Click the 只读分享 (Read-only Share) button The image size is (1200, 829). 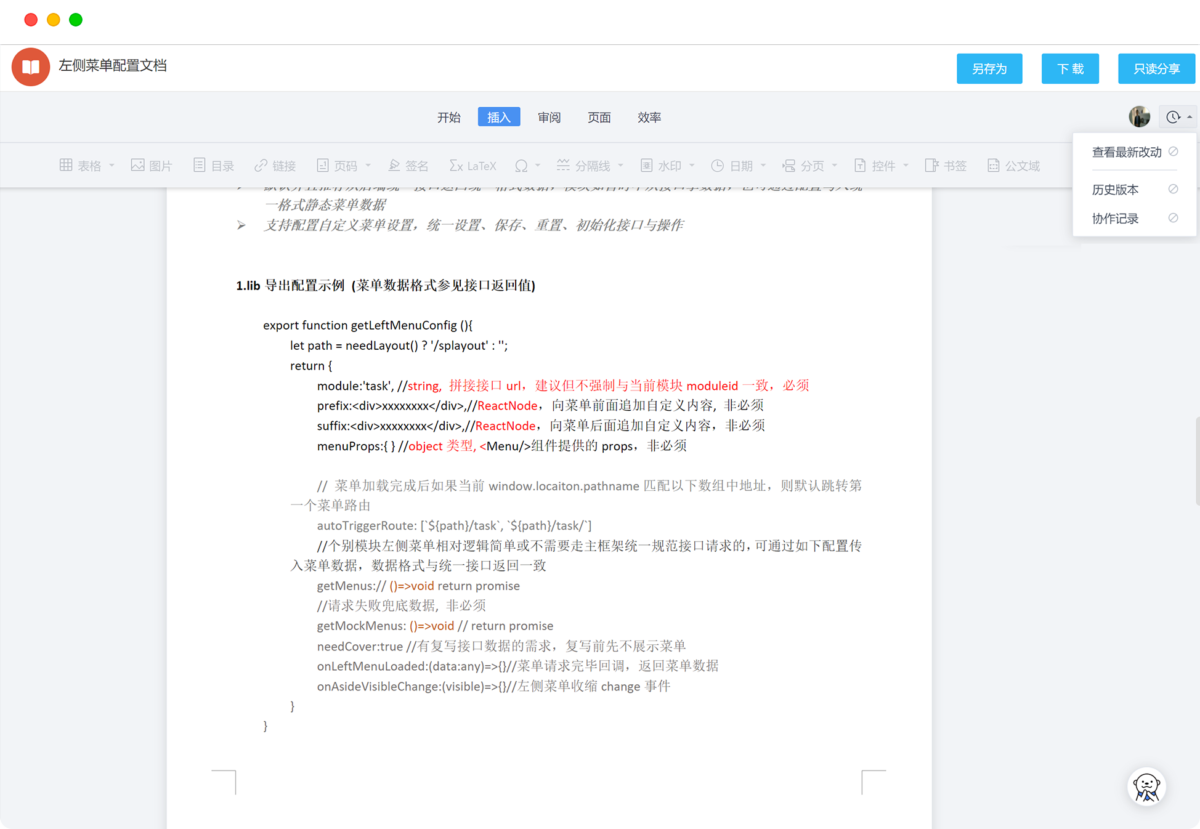(1156, 68)
